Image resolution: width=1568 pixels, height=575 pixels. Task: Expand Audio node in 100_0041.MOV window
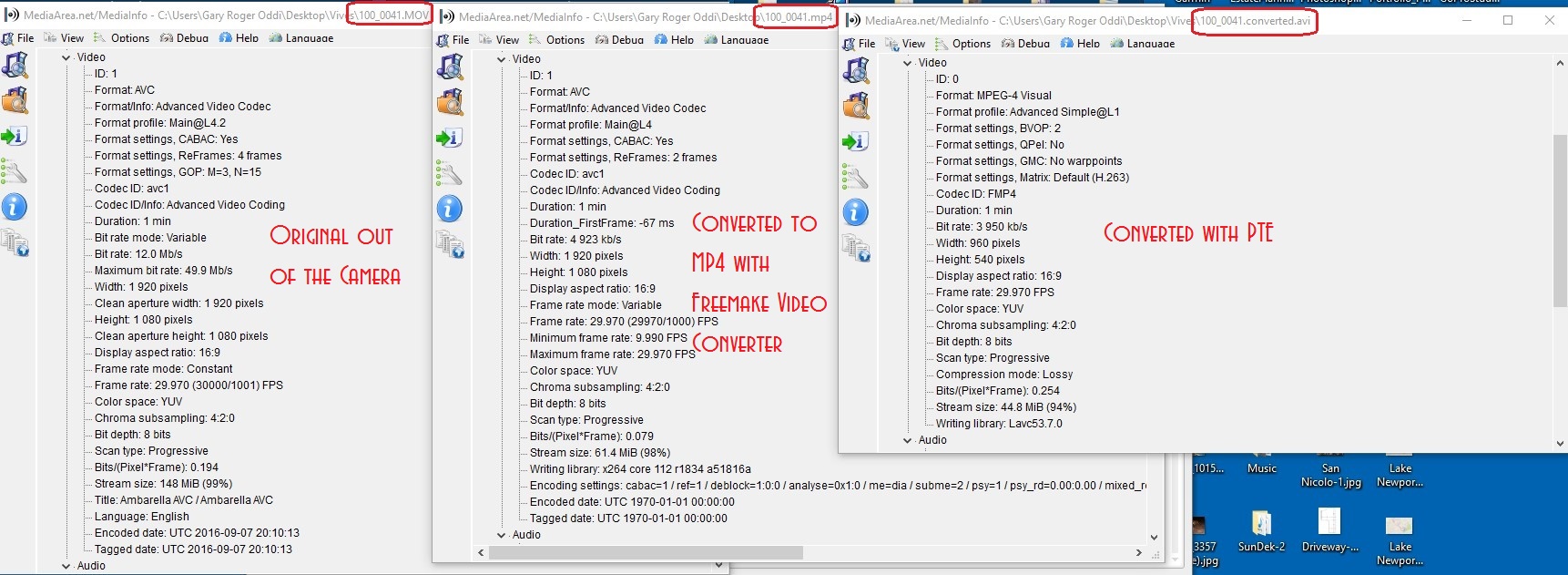tap(66, 566)
